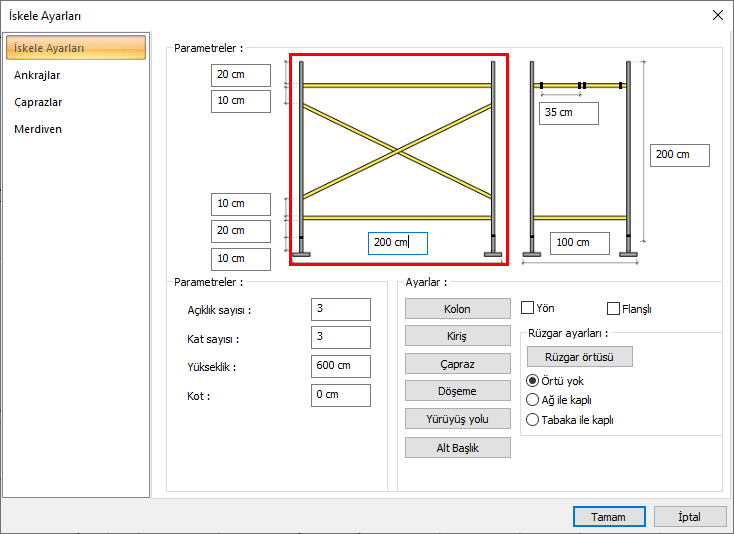Edit the Yükseklik 600 cm field
The image size is (734, 534).
coord(341,366)
